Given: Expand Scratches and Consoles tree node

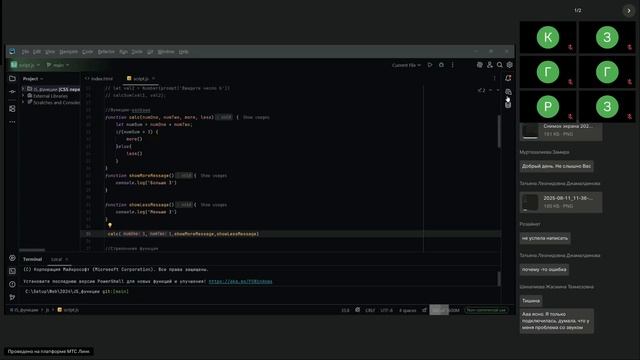Looking at the screenshot, I should click(x=23, y=102).
